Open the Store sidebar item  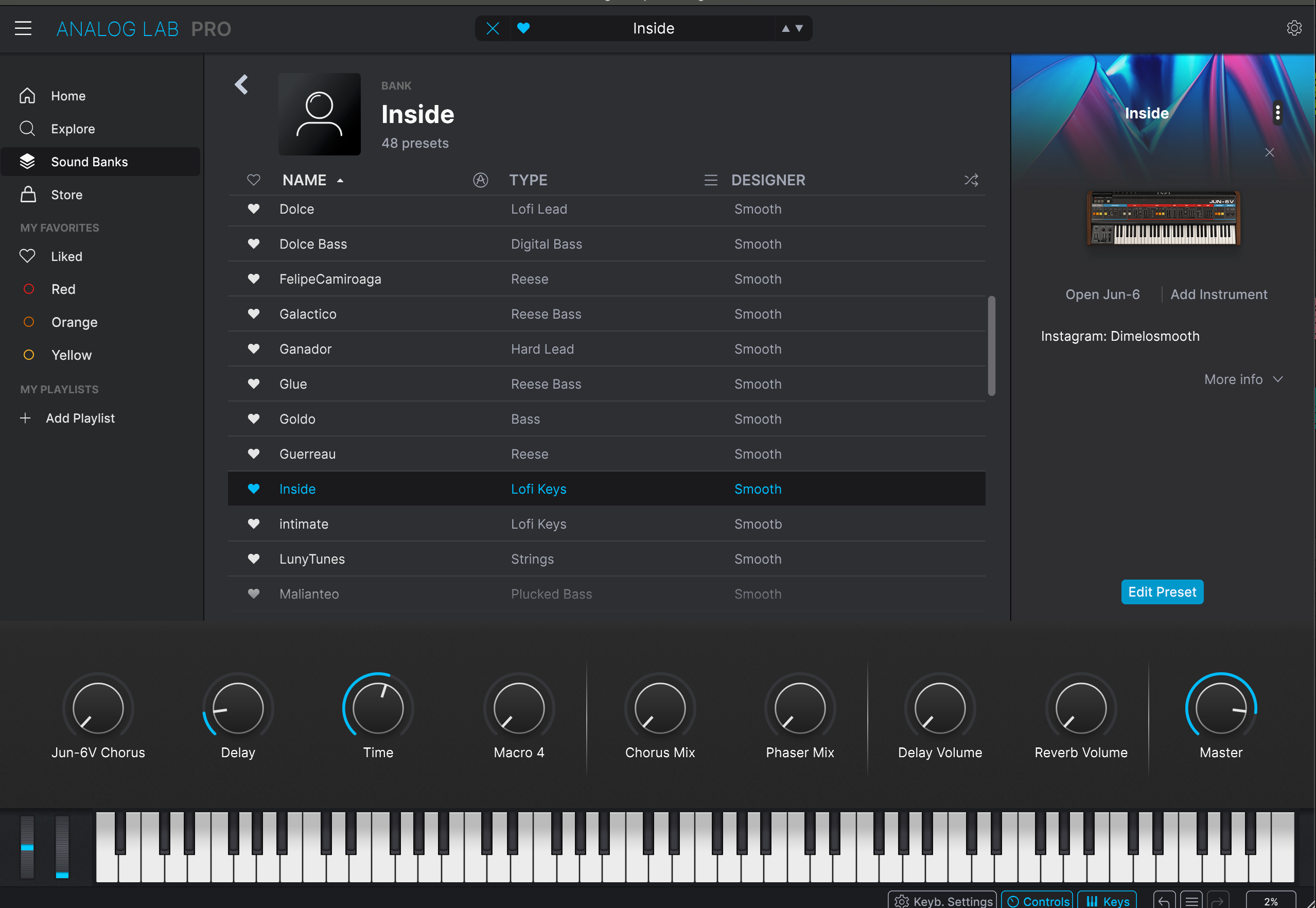click(66, 195)
